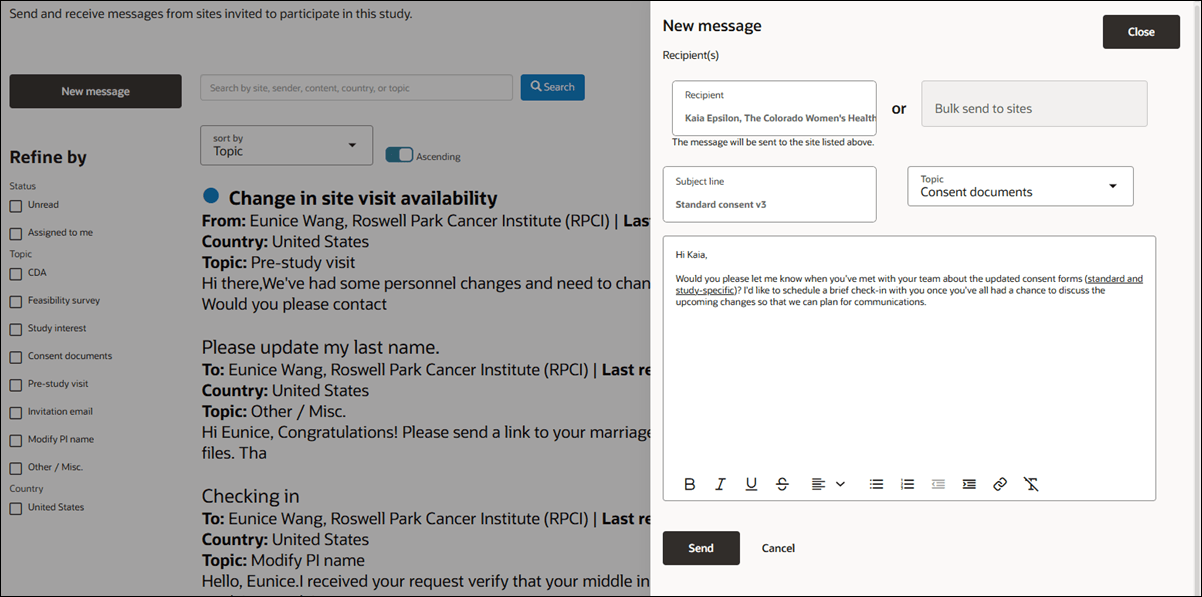Screen dimensions: 1202x597
Task: Increase indent of the message text
Action: (x=968, y=484)
